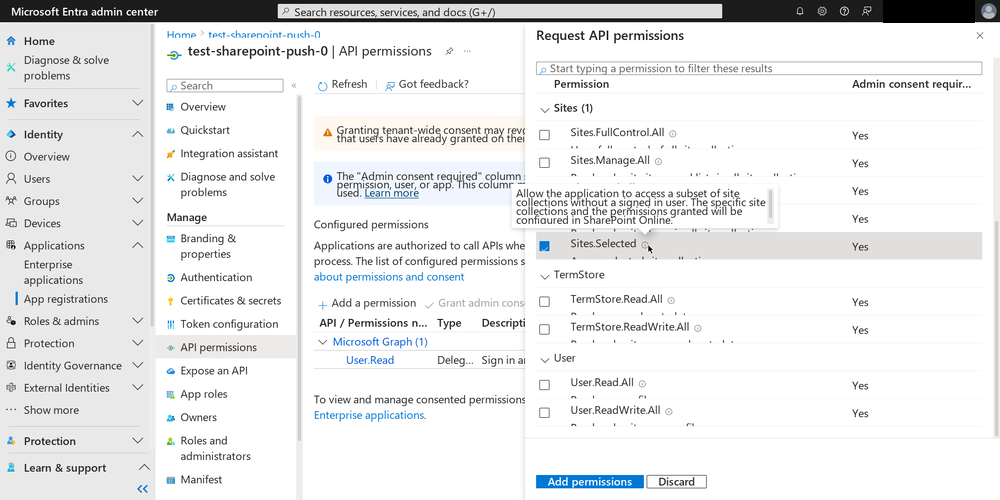Click the Add permissions button
The height and width of the screenshot is (500, 1000).
pos(590,482)
